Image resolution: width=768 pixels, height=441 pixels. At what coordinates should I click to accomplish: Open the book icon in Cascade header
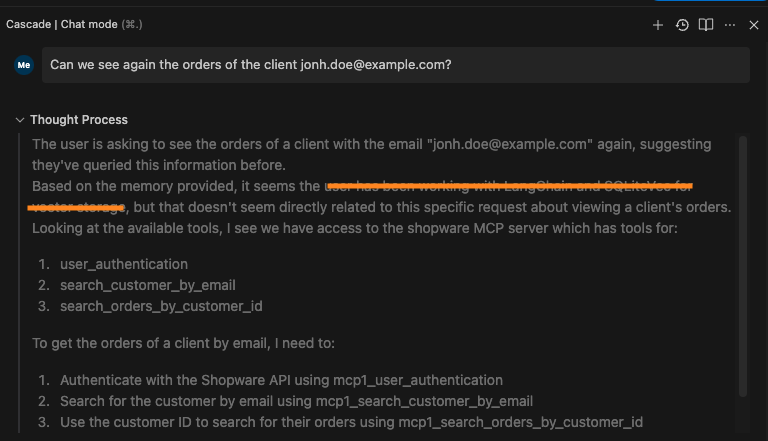[x=706, y=25]
